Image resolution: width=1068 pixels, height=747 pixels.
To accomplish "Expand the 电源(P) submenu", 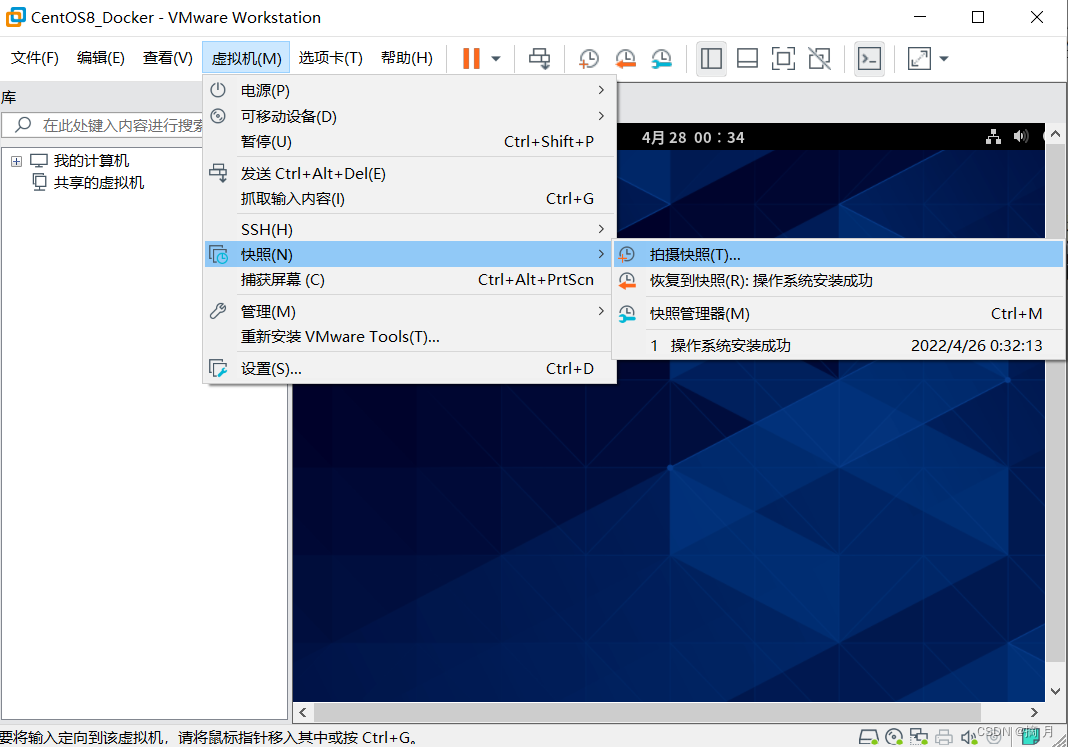I will coord(409,91).
